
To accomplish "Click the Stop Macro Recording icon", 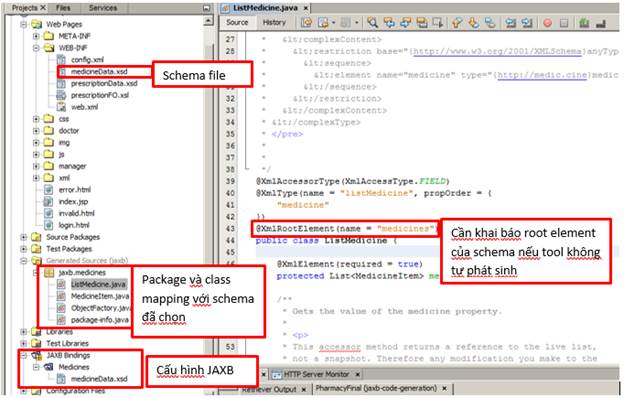I will point(564,23).
